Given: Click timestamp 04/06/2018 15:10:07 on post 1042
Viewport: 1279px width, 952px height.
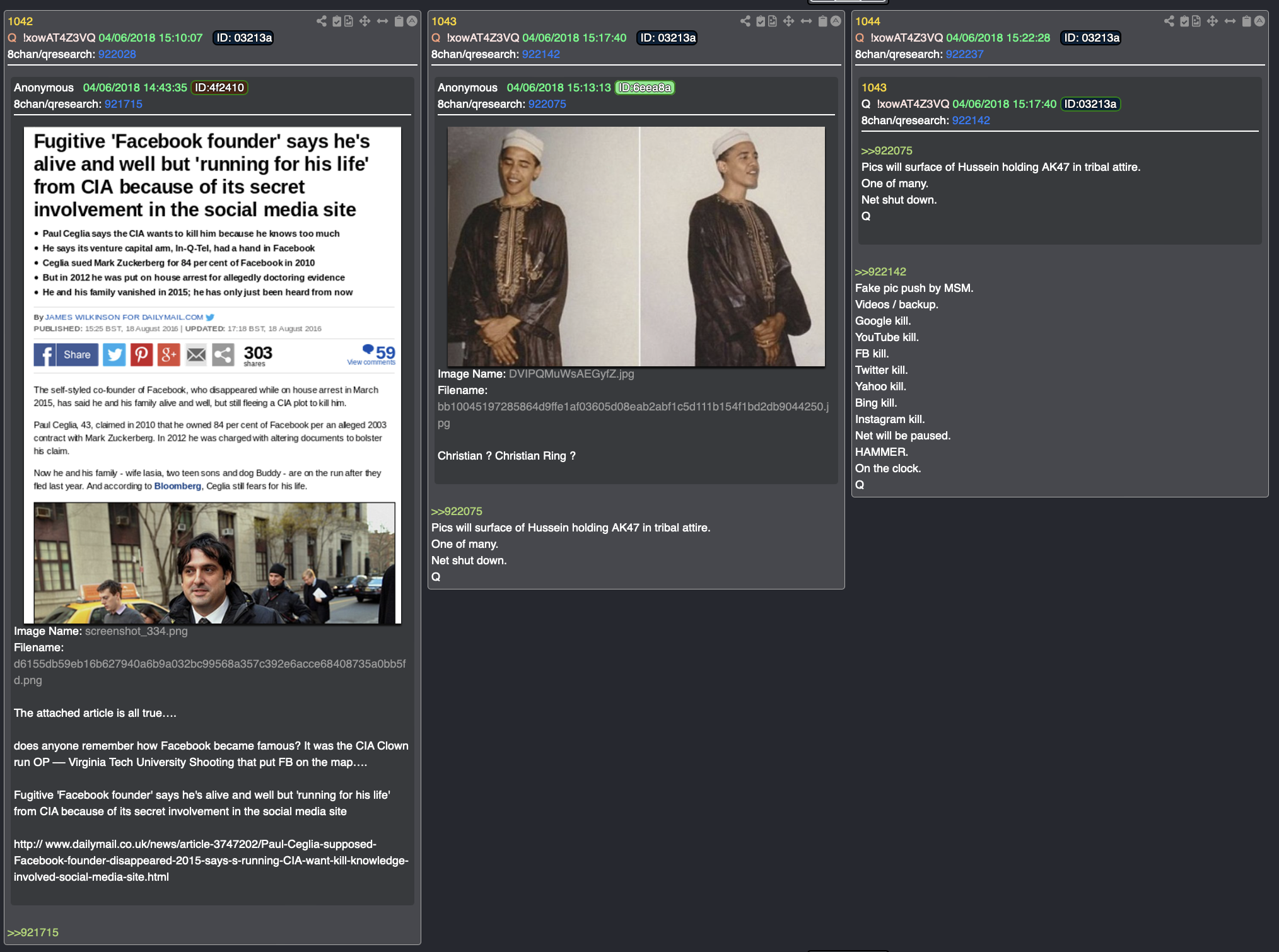Looking at the screenshot, I should click(x=151, y=38).
